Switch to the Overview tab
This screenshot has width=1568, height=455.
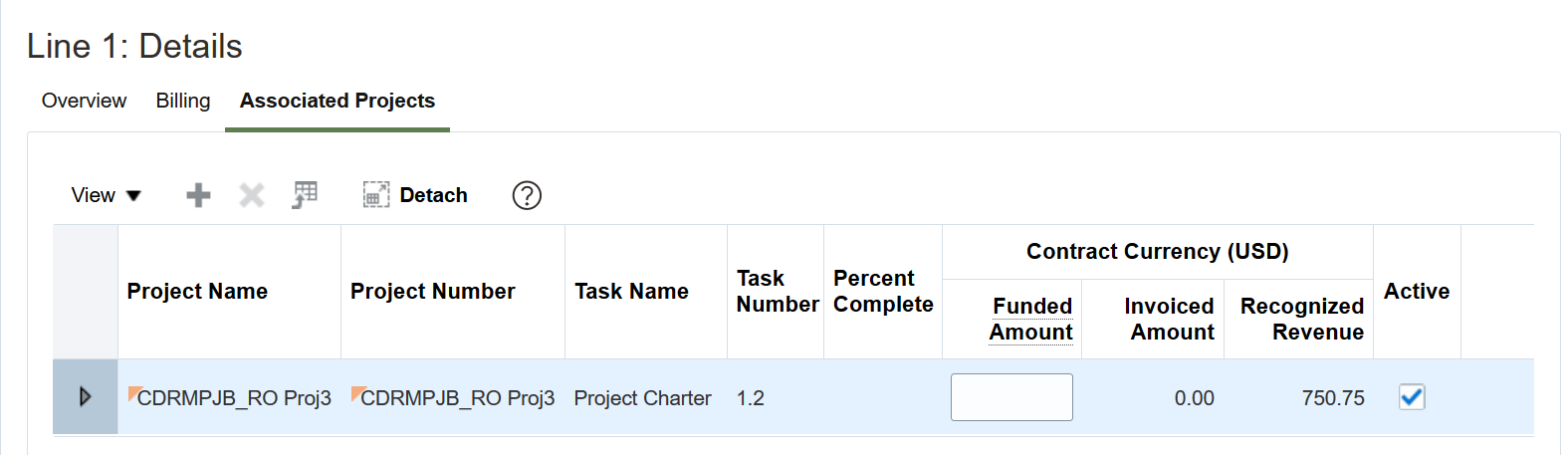click(84, 101)
